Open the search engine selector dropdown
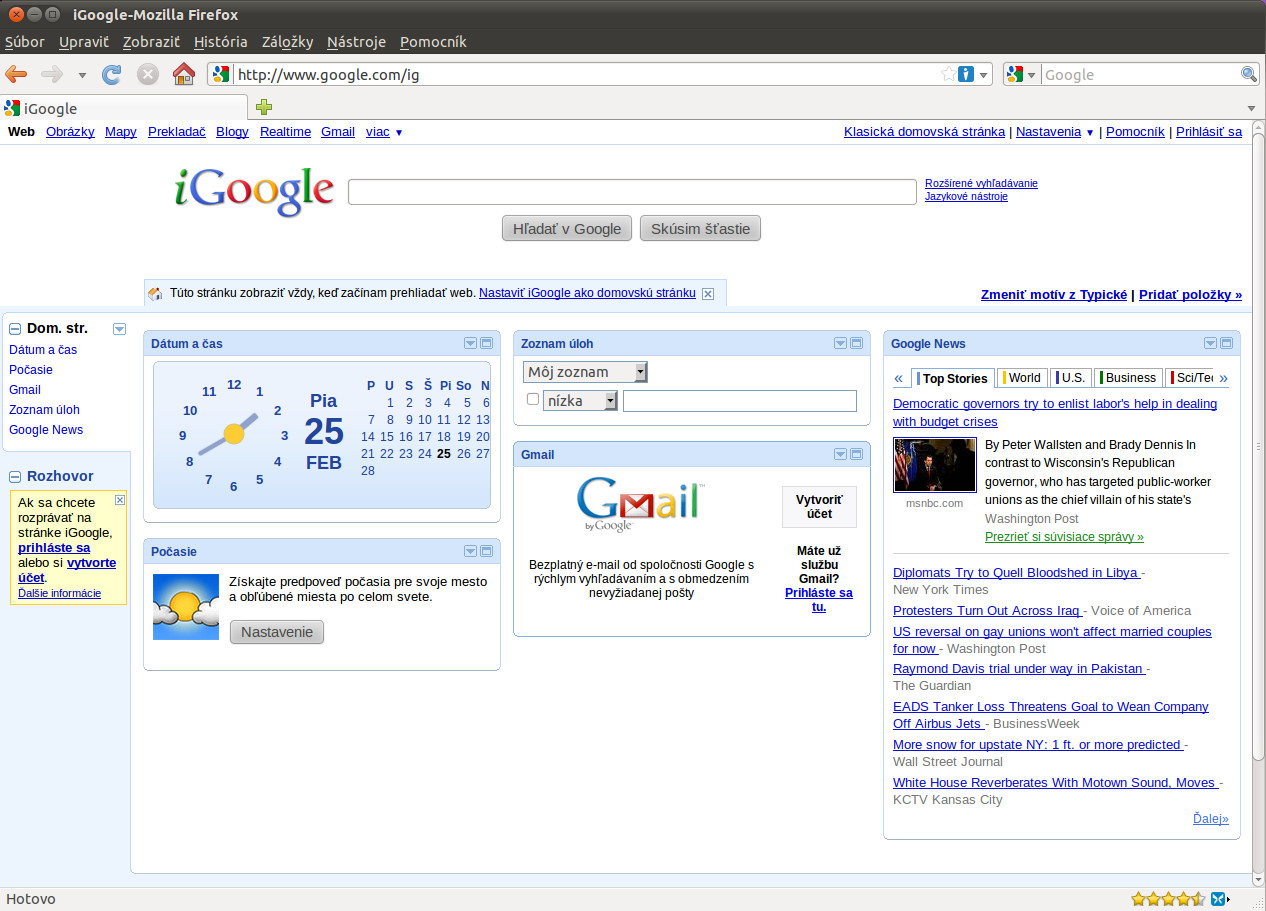Screen dimensions: 1266x911 point(1021,74)
